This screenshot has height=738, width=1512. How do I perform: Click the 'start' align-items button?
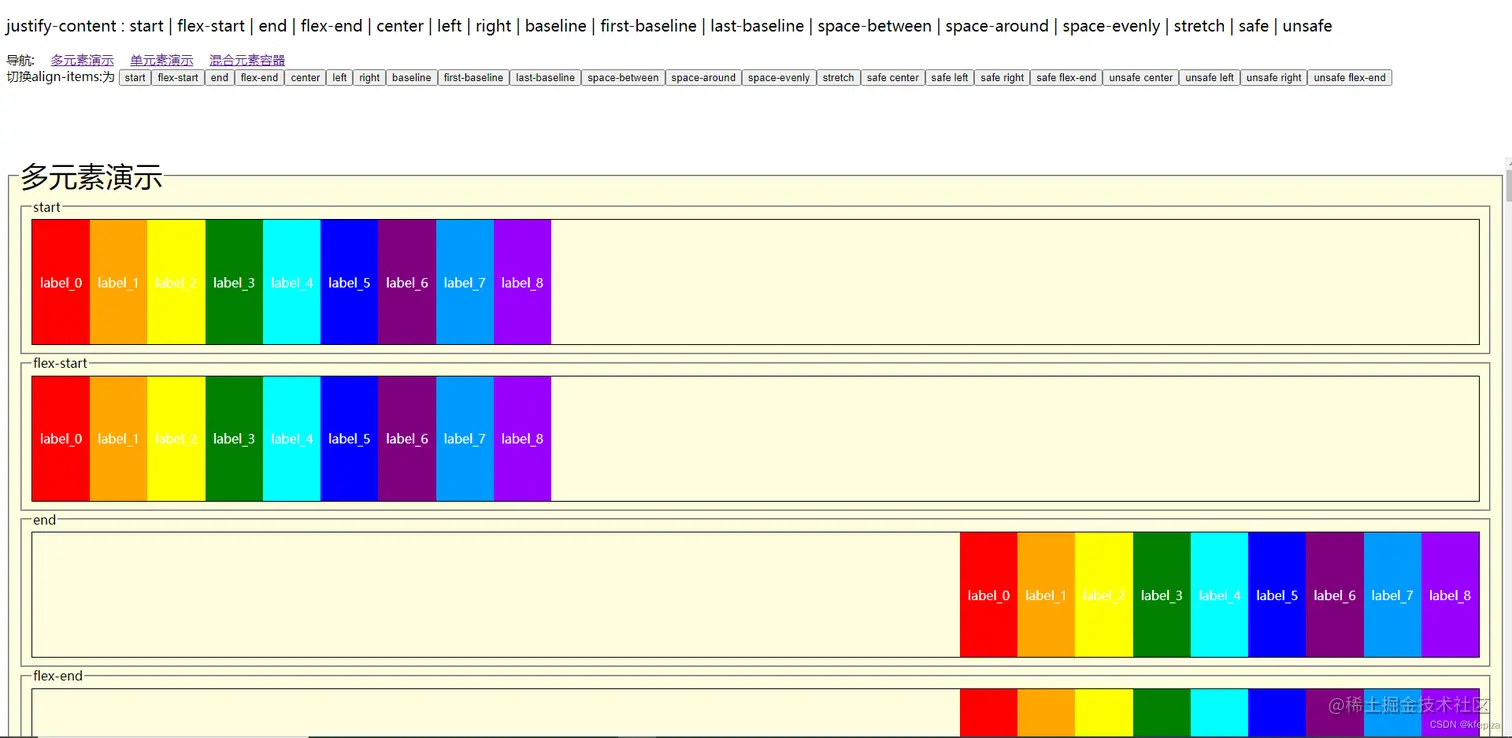[x=135, y=77]
